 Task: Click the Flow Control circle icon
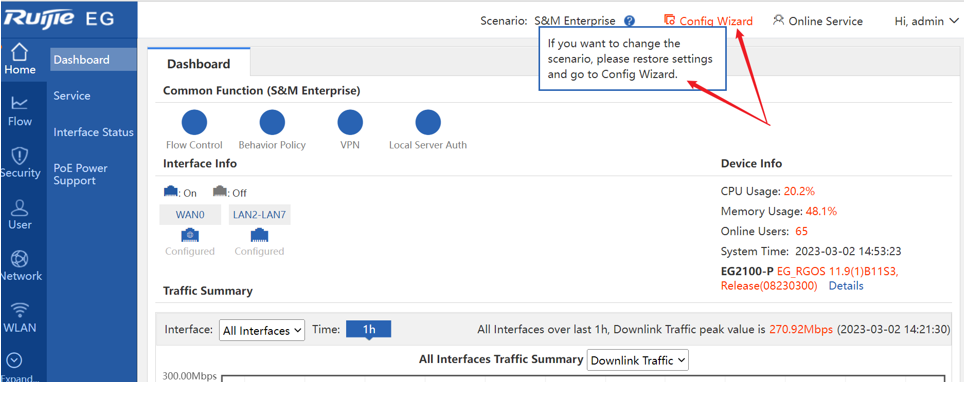(194, 123)
